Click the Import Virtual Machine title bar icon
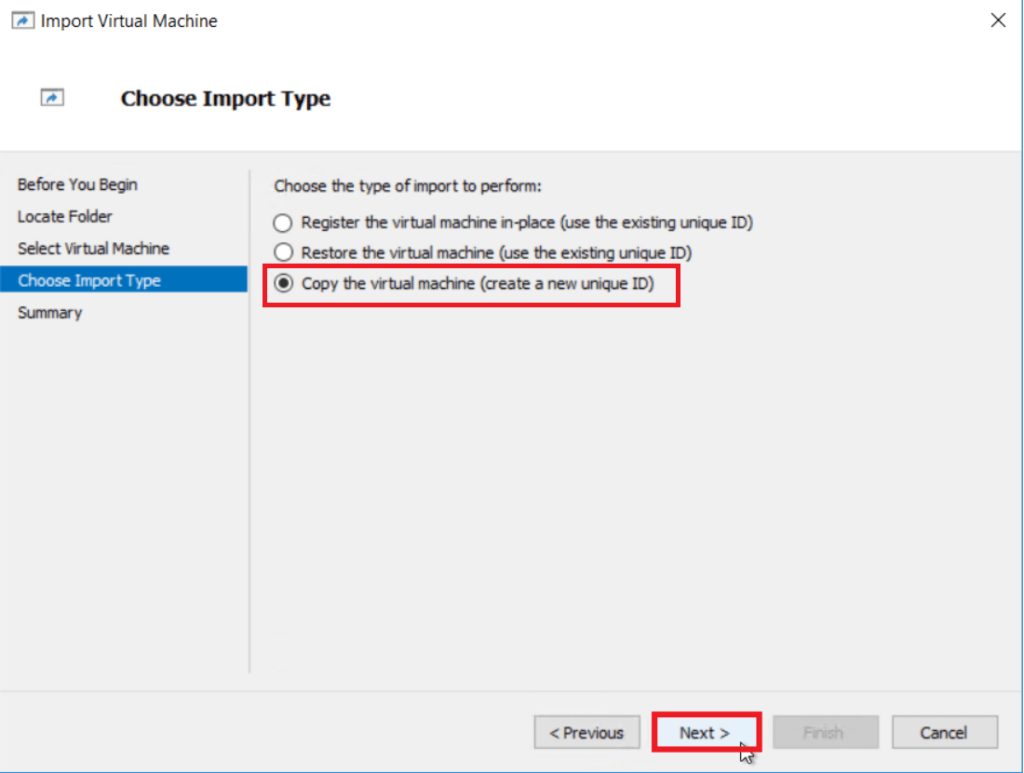Viewport: 1024px width, 773px height. coord(22,19)
